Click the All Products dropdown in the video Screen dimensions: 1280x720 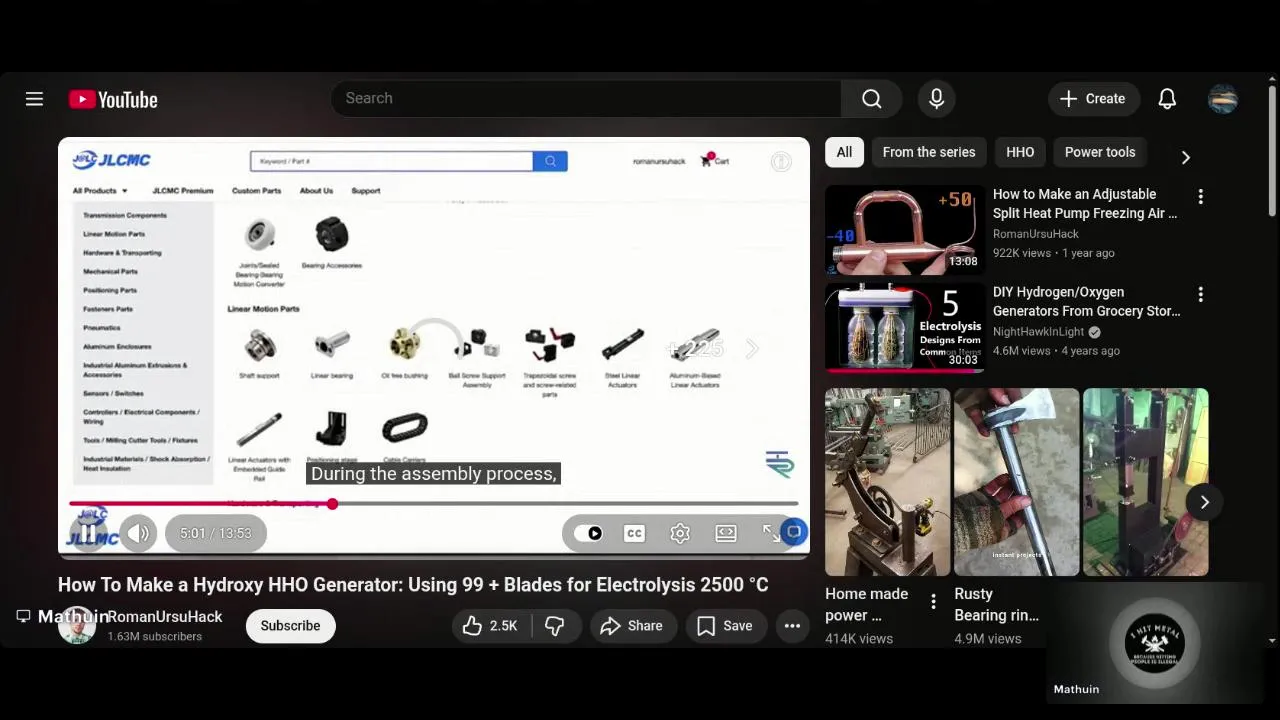[100, 191]
